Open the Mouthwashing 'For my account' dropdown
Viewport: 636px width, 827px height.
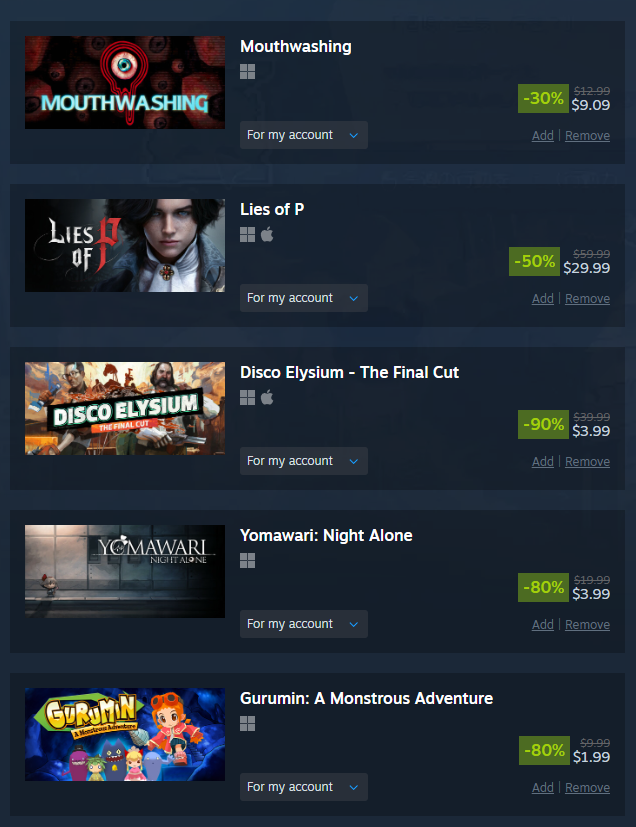pyautogui.click(x=304, y=135)
